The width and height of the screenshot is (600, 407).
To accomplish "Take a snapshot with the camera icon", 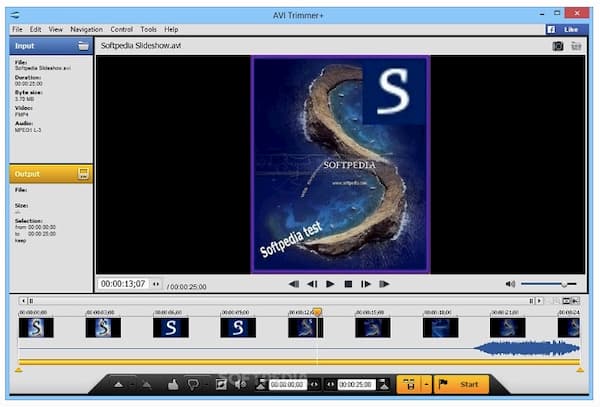I will pyautogui.click(x=558, y=46).
